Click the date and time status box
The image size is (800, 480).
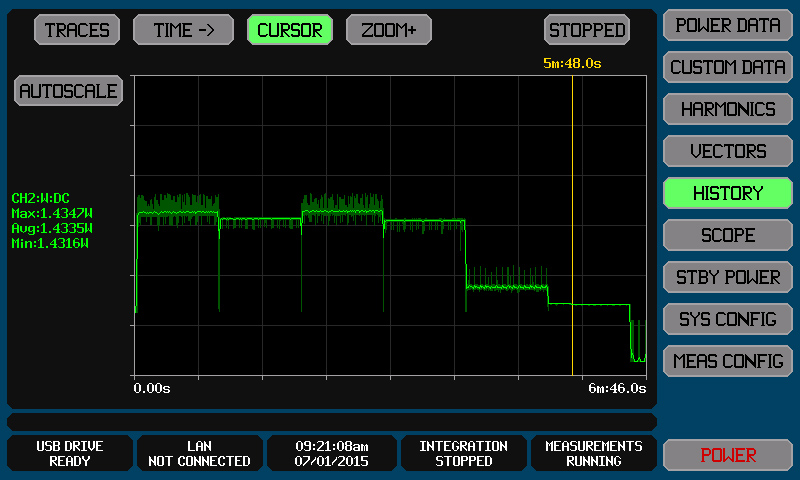coord(332,453)
